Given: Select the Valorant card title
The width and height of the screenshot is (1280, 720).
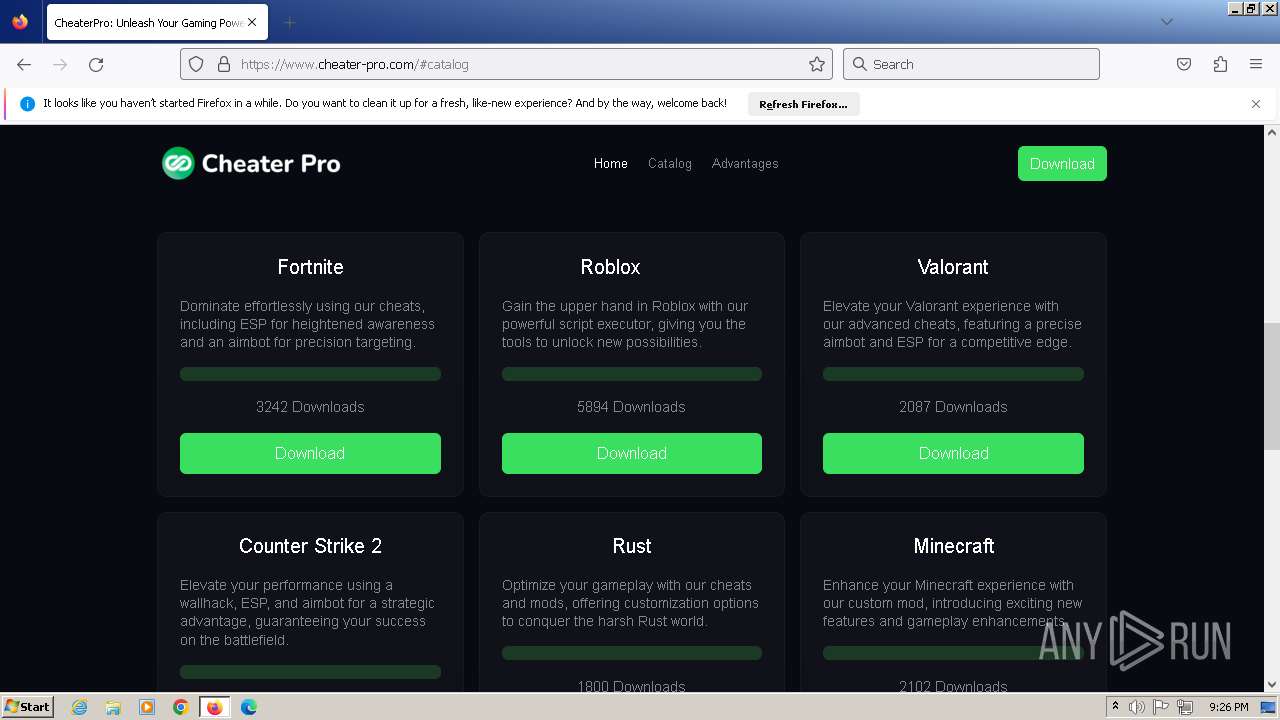Looking at the screenshot, I should pyautogui.click(x=953, y=267).
